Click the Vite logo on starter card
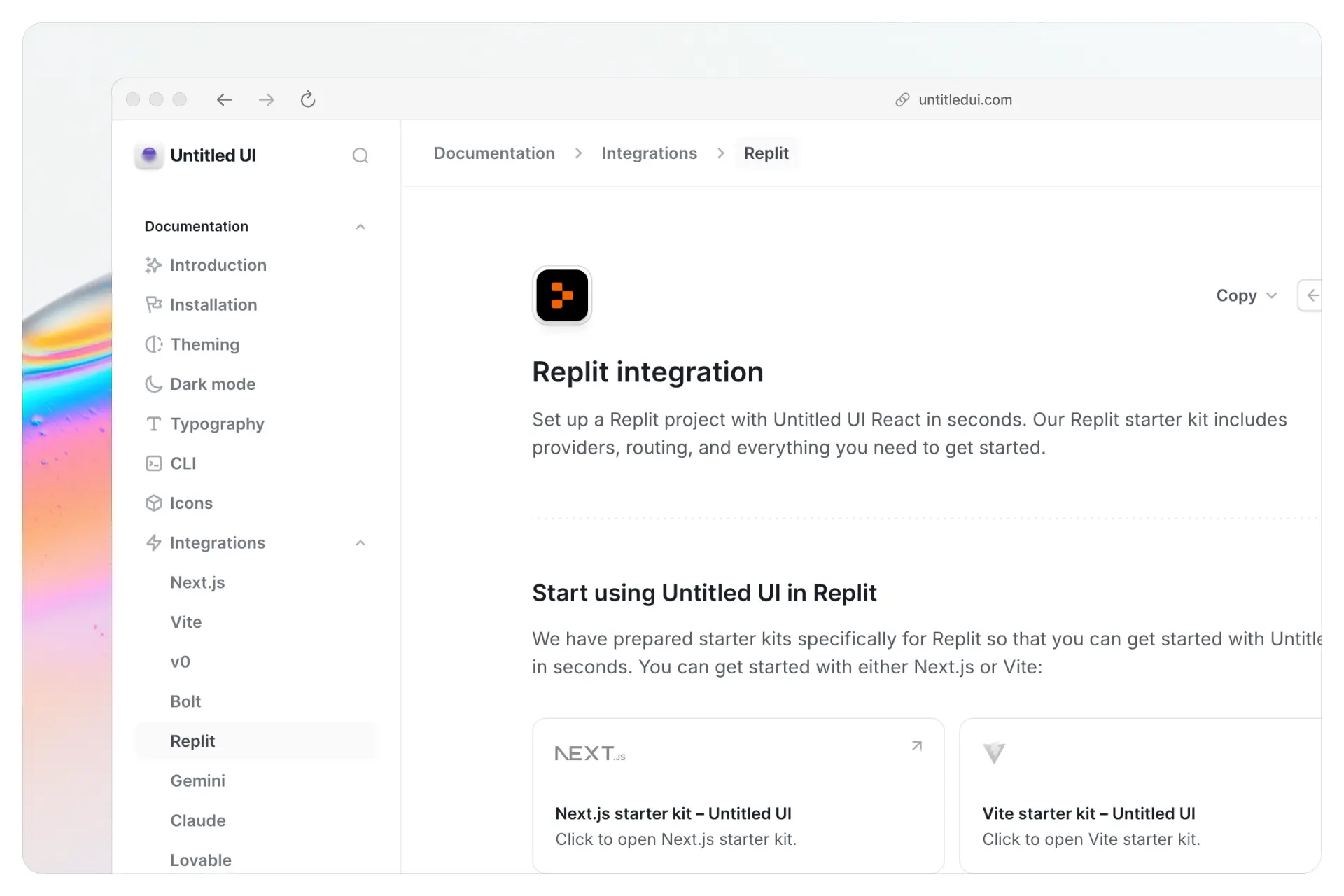Screen dimensions: 1344x896 coord(993,753)
